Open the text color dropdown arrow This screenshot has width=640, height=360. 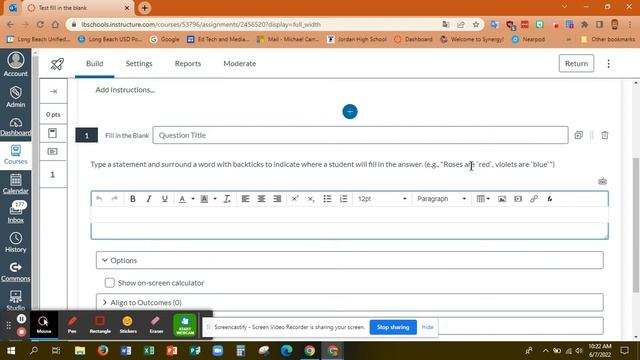coord(193,199)
